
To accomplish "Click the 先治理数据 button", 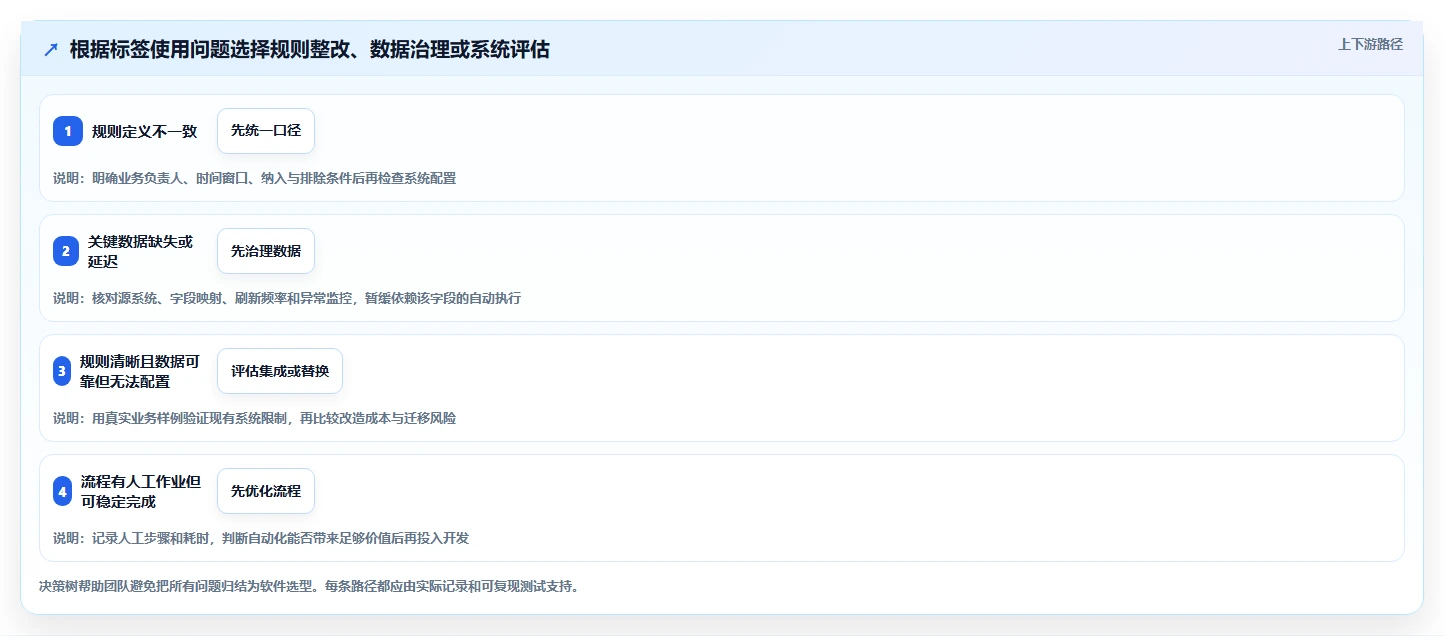I will point(266,251).
